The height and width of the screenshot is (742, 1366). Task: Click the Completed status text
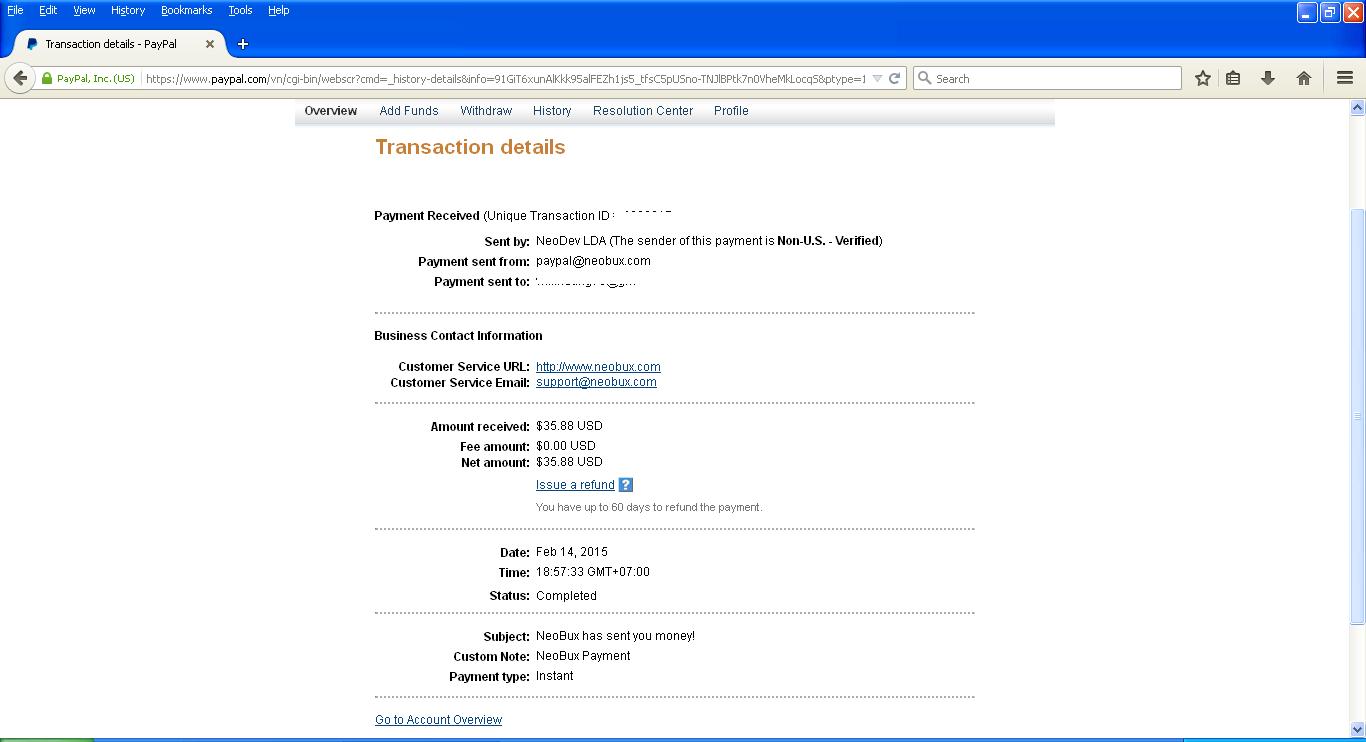coord(566,596)
